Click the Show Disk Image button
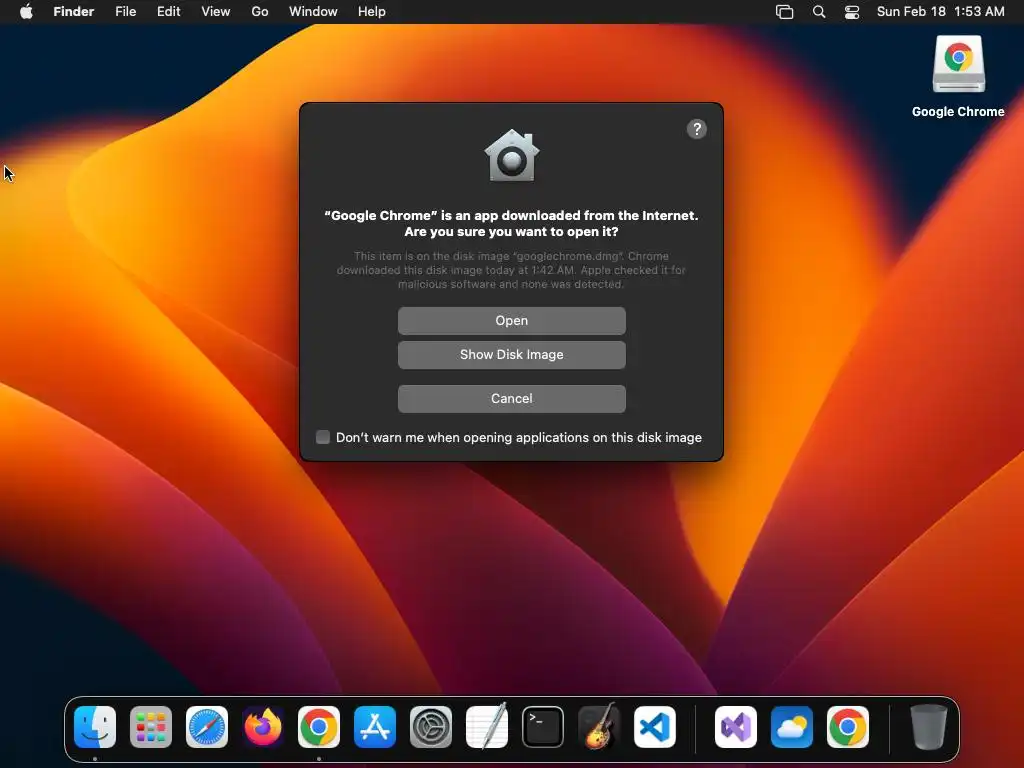The image size is (1024, 768). coord(512,355)
